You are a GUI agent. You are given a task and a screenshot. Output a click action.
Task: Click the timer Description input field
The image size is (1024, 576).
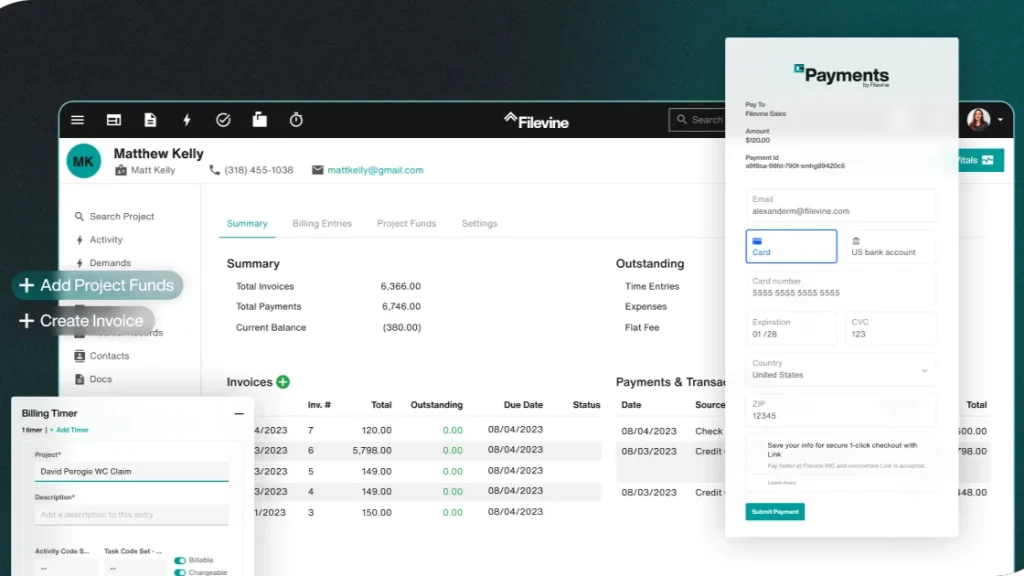[132, 515]
